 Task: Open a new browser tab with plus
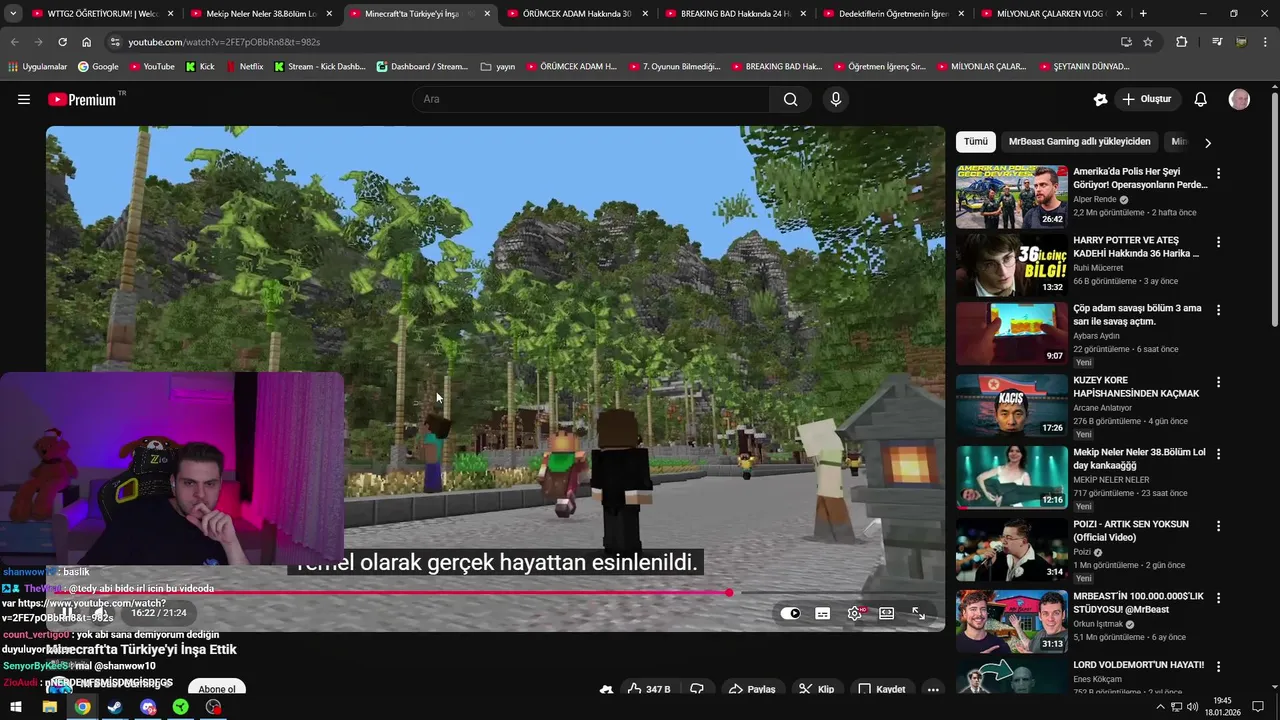(x=1143, y=14)
